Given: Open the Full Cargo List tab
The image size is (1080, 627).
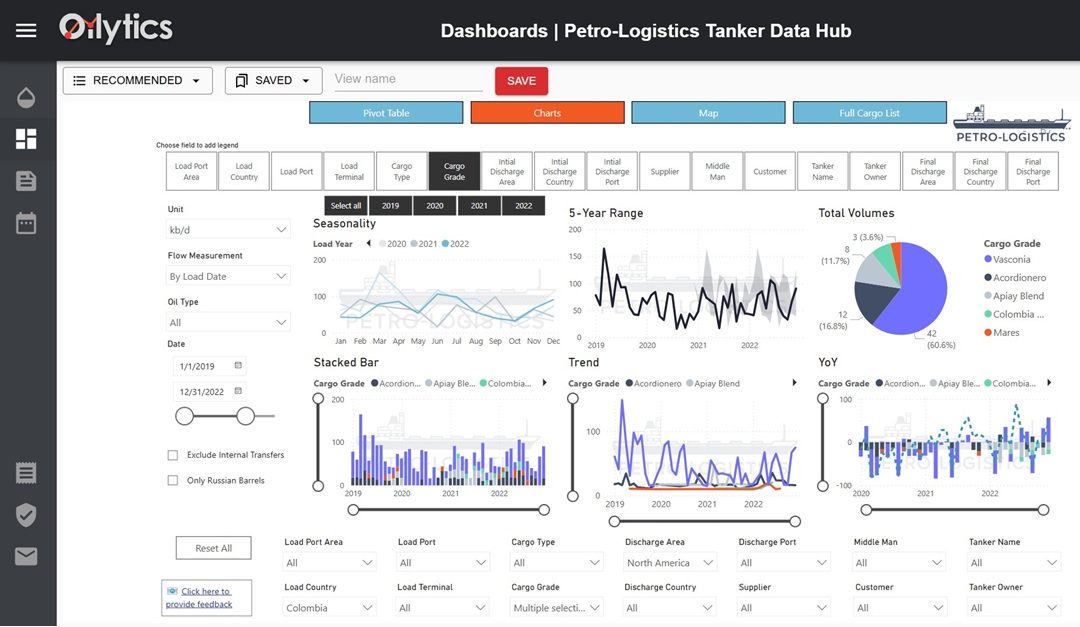Looking at the screenshot, I should 869,113.
